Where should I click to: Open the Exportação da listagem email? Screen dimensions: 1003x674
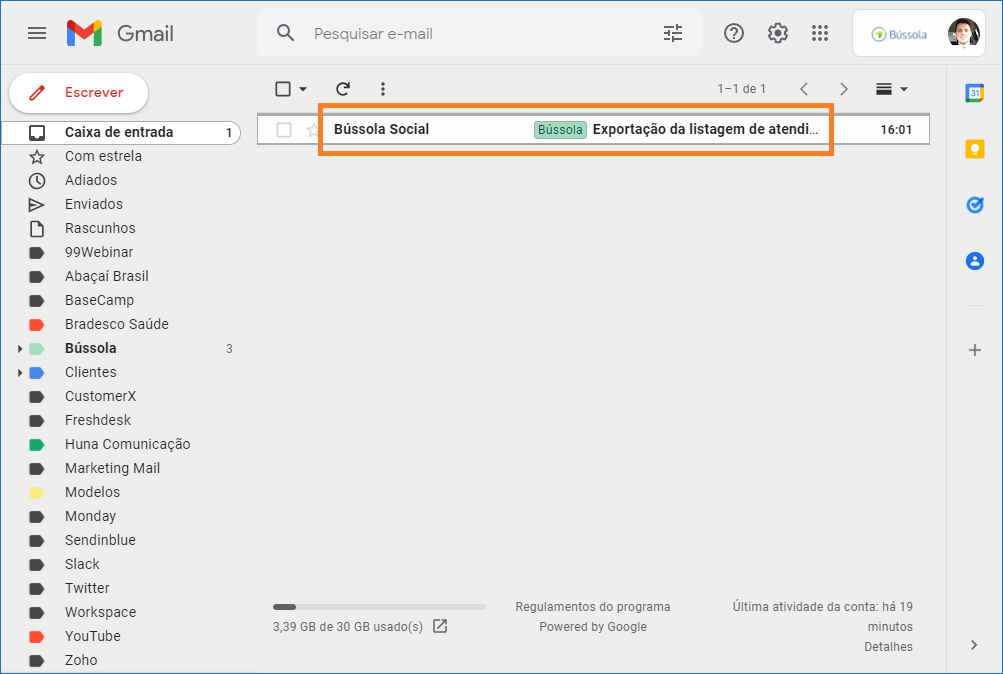[x=705, y=129]
